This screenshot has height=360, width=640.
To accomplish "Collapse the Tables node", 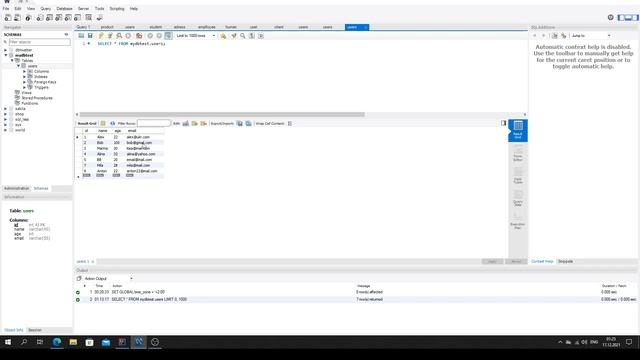I will click(12, 60).
